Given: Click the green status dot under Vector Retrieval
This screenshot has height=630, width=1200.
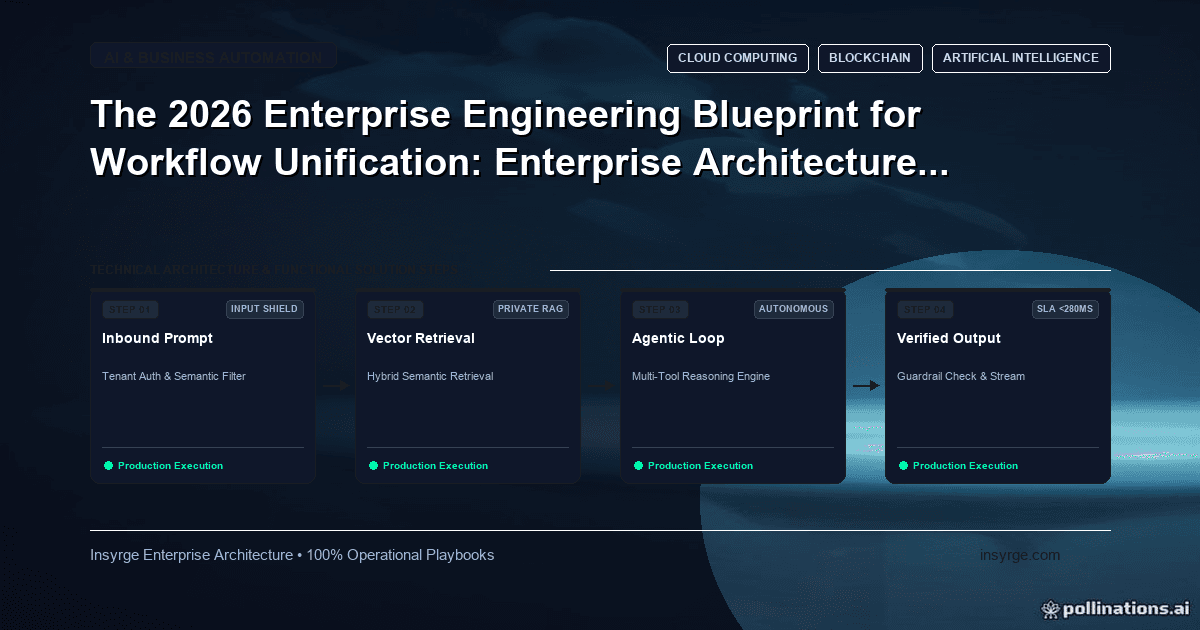Looking at the screenshot, I should point(373,465).
